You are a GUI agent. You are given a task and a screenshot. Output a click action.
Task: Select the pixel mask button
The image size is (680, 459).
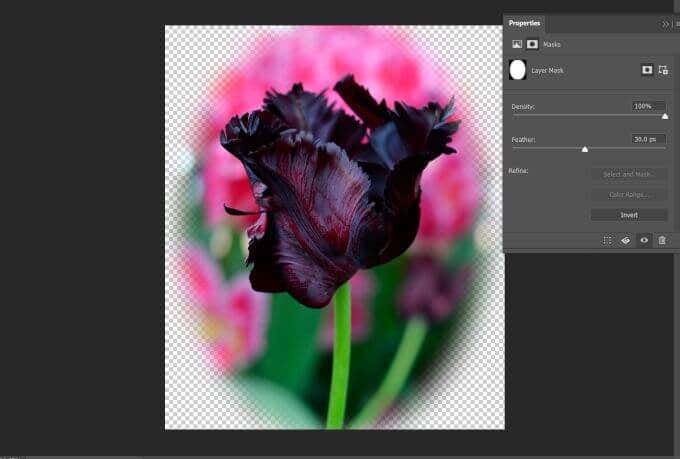pos(646,70)
